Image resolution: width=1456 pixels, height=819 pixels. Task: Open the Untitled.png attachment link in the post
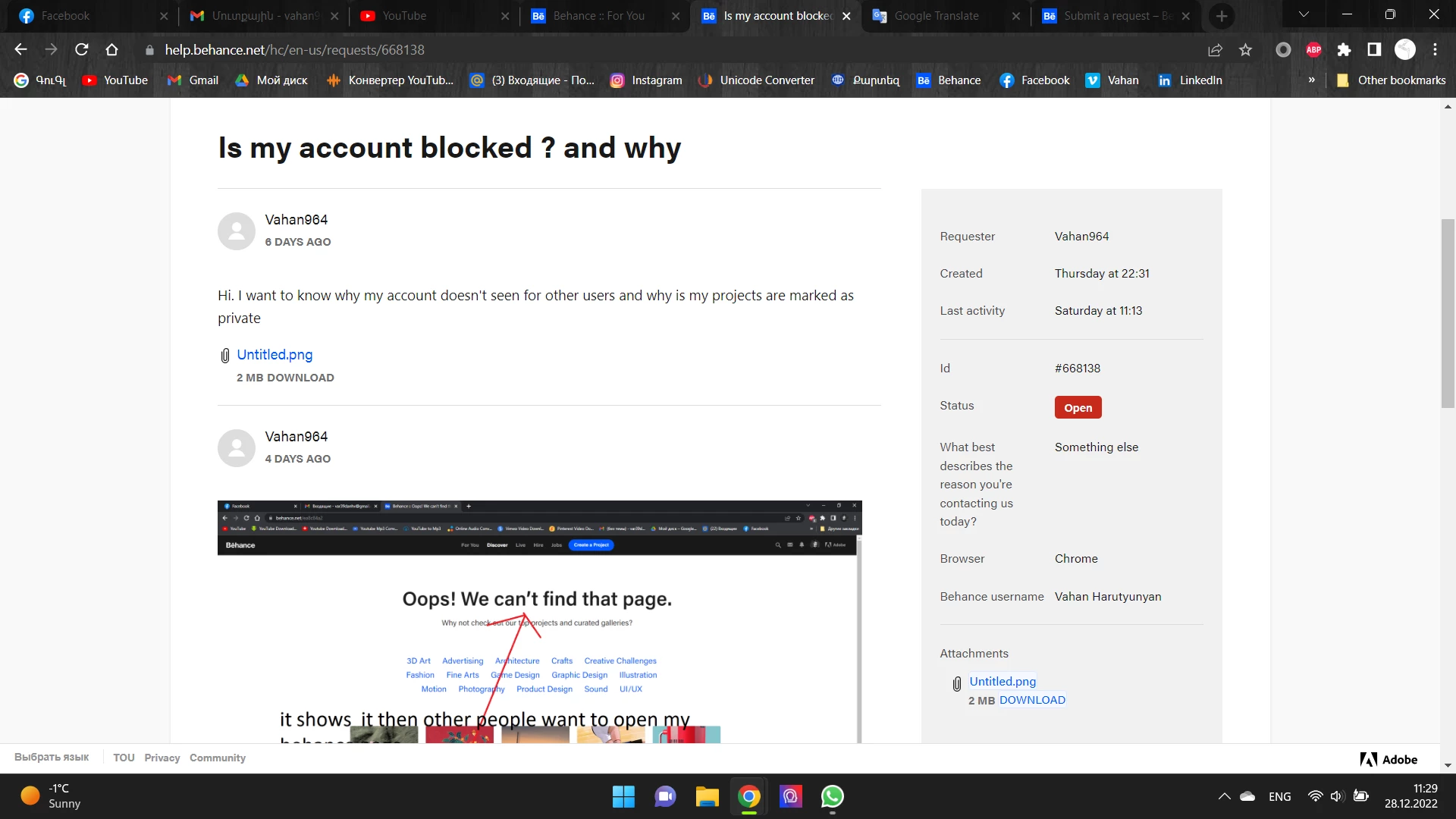click(275, 355)
